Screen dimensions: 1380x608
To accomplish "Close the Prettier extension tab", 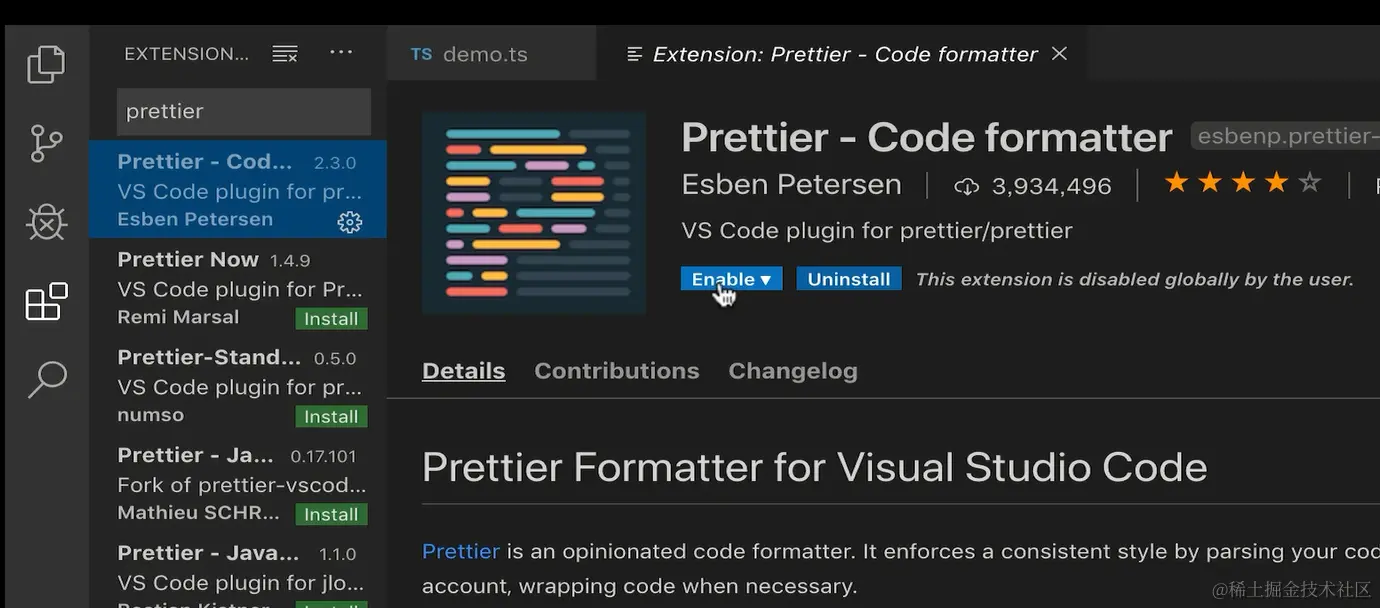I will (1060, 54).
